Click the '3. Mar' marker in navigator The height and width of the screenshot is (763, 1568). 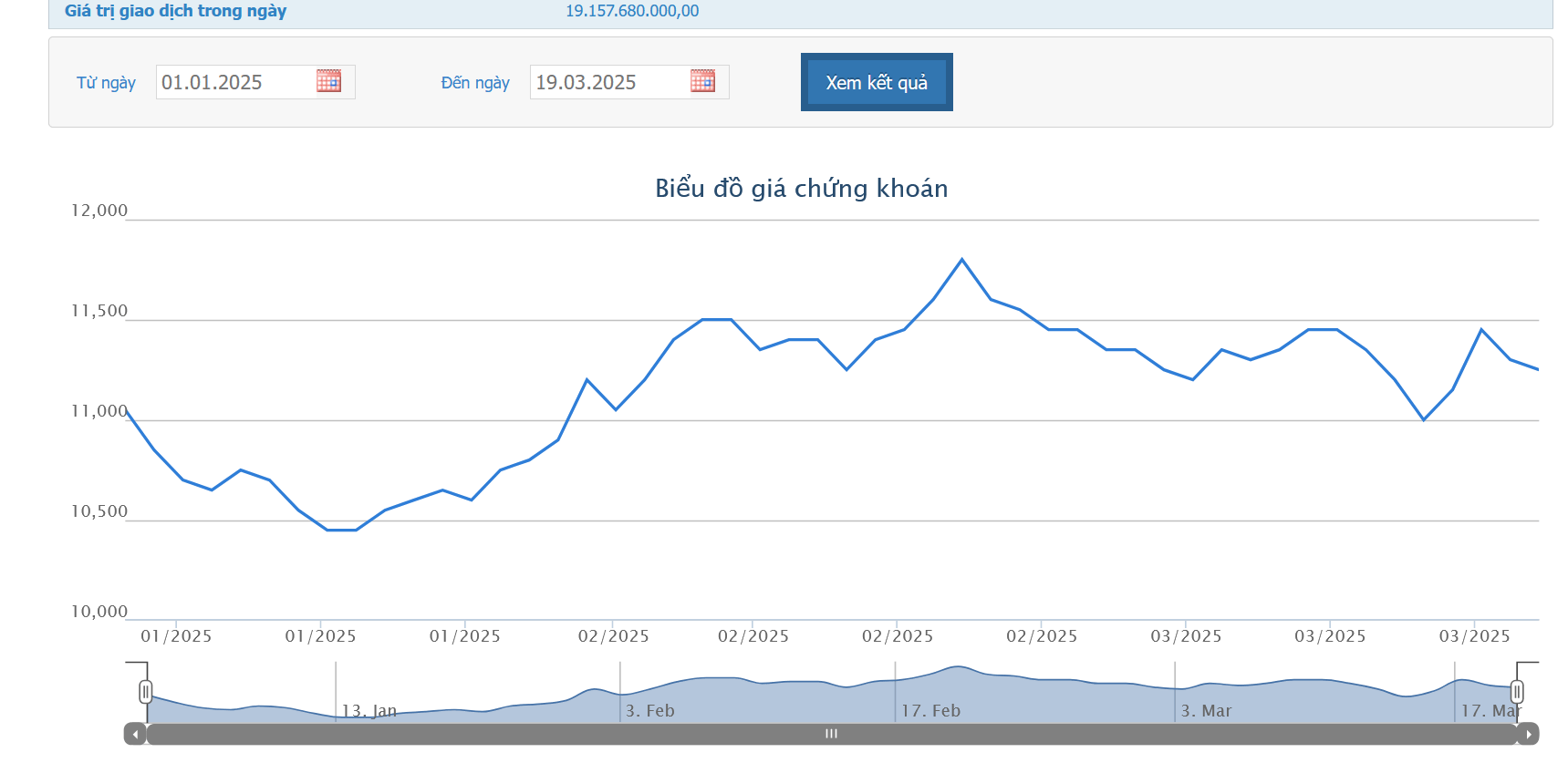tap(1206, 710)
